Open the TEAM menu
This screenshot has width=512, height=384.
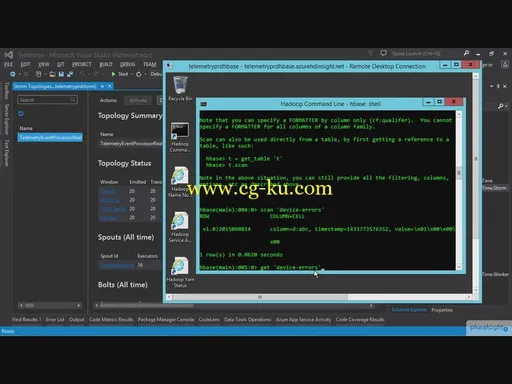[150, 64]
